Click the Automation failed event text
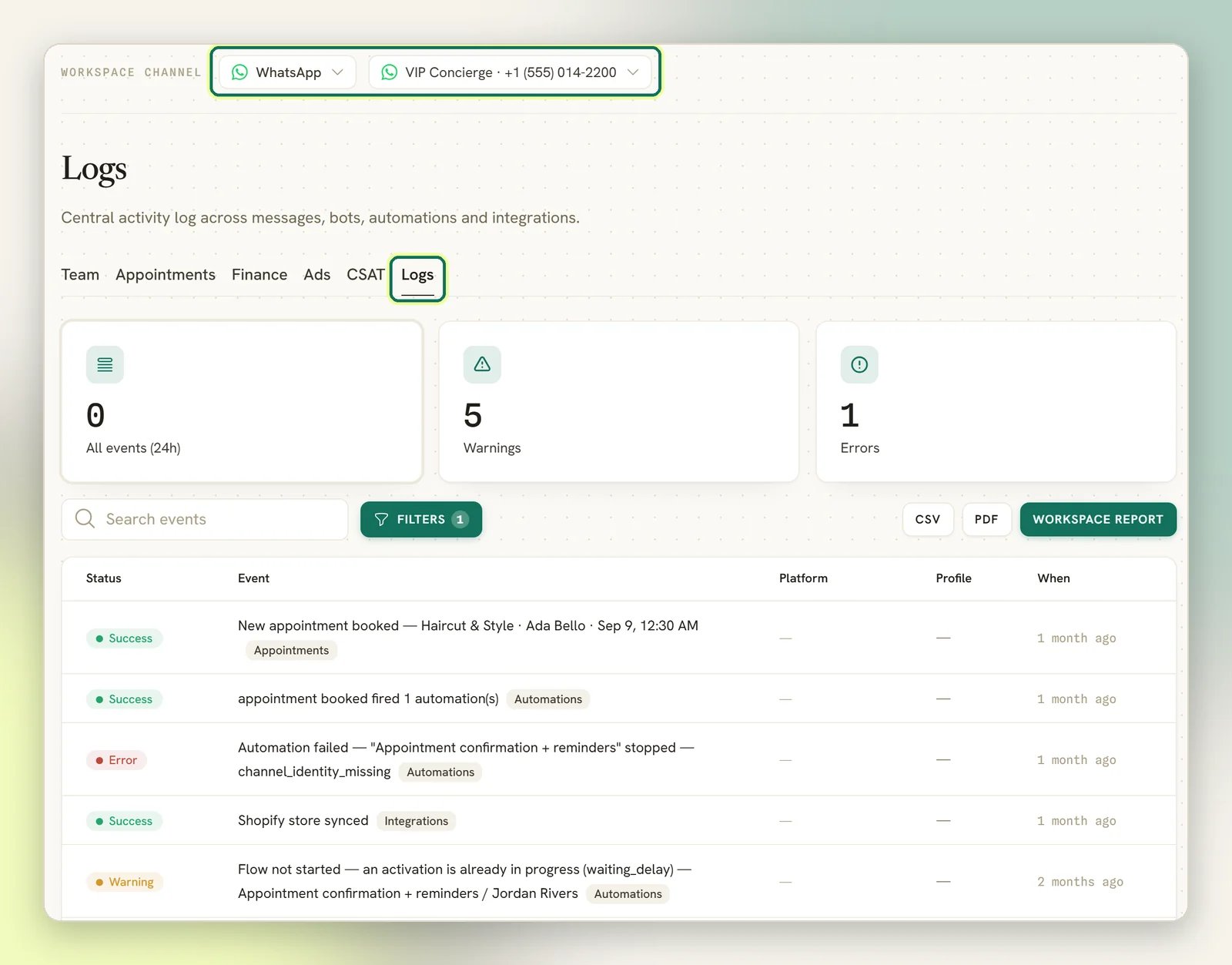This screenshot has width=1232, height=965. pyautogui.click(x=466, y=759)
